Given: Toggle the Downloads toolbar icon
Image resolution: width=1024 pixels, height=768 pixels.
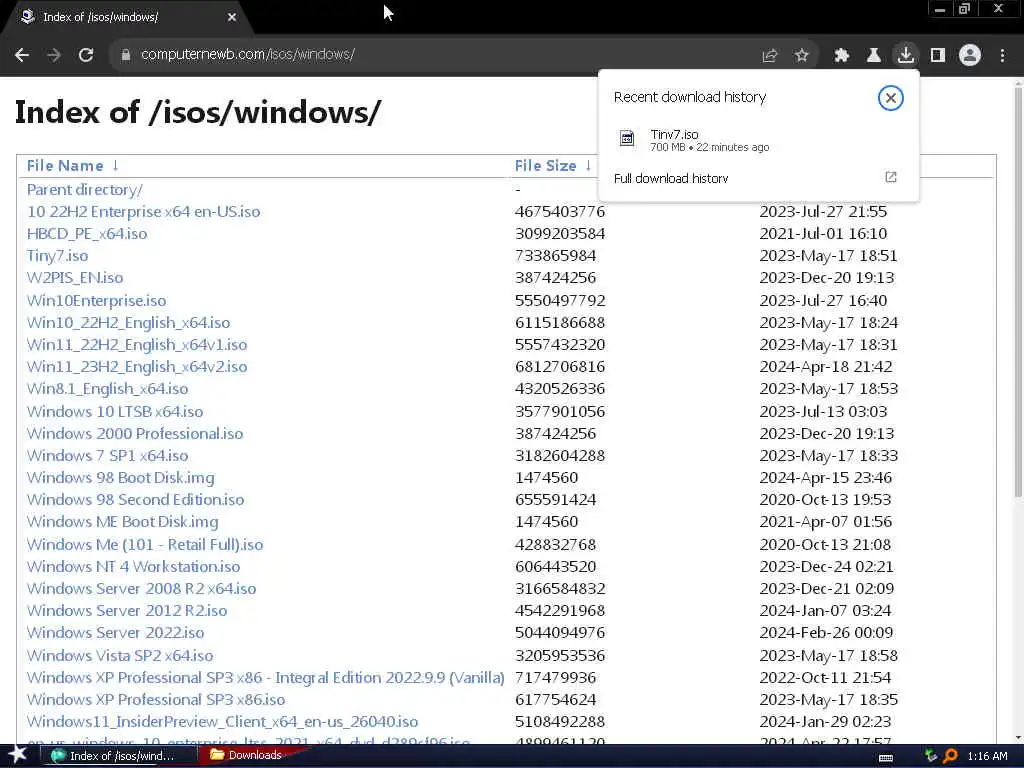Looking at the screenshot, I should (x=906, y=55).
